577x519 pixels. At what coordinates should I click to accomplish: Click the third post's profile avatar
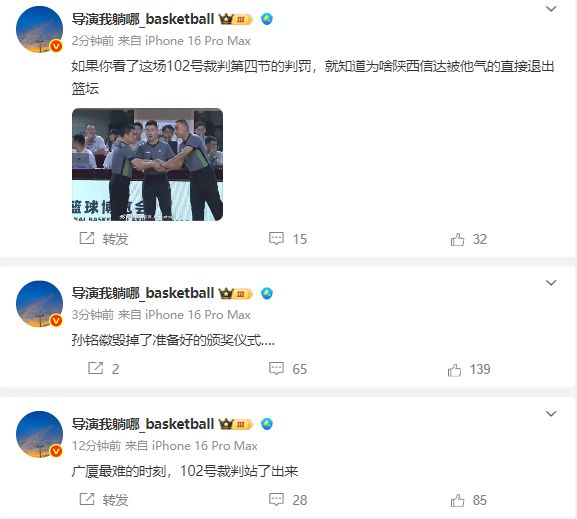pos(39,434)
